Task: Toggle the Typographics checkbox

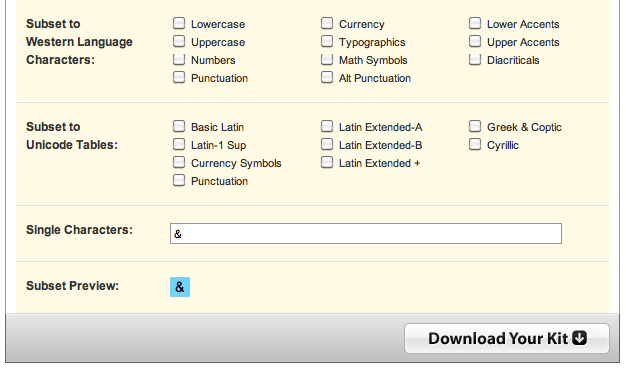Action: click(x=327, y=41)
